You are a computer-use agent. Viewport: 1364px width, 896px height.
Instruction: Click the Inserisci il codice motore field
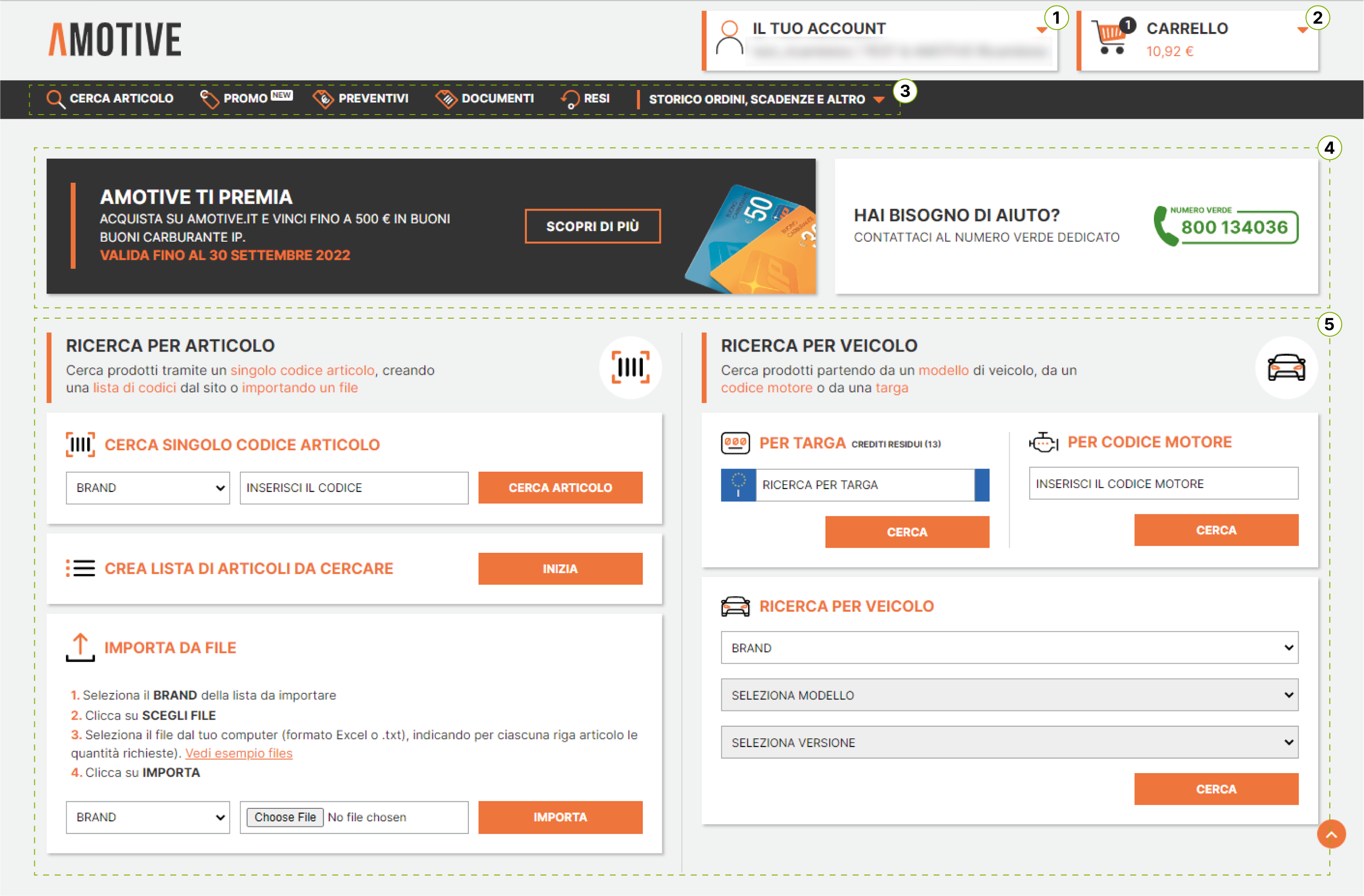(x=1163, y=484)
